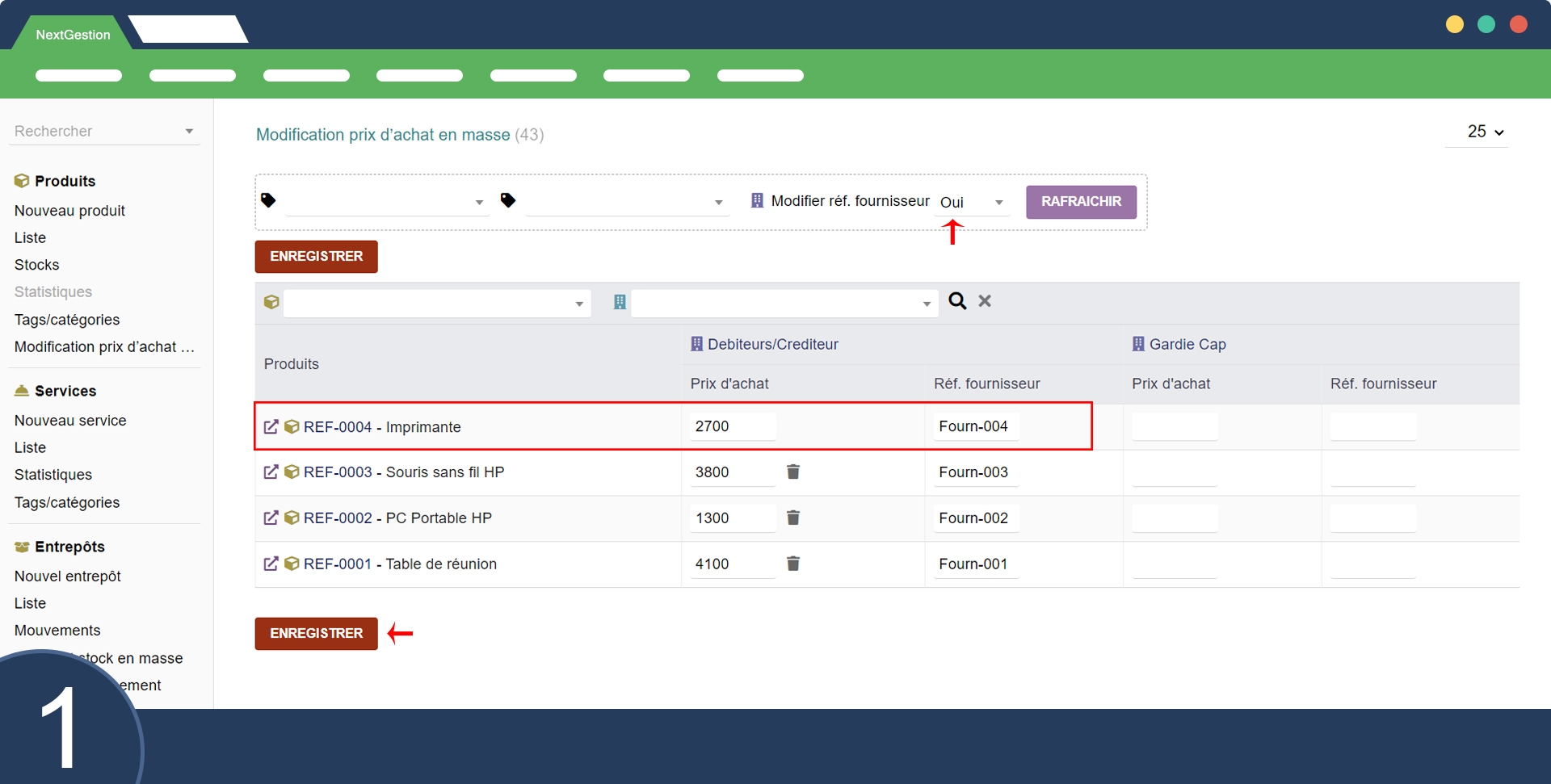Open the first tag filter dropdown
The image size is (1551, 784).
click(386, 202)
